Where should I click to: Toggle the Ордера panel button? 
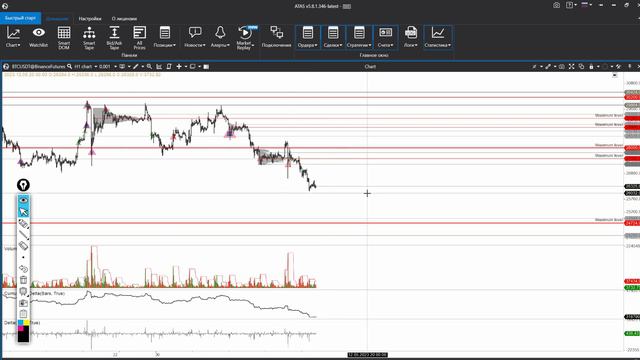[x=308, y=37]
